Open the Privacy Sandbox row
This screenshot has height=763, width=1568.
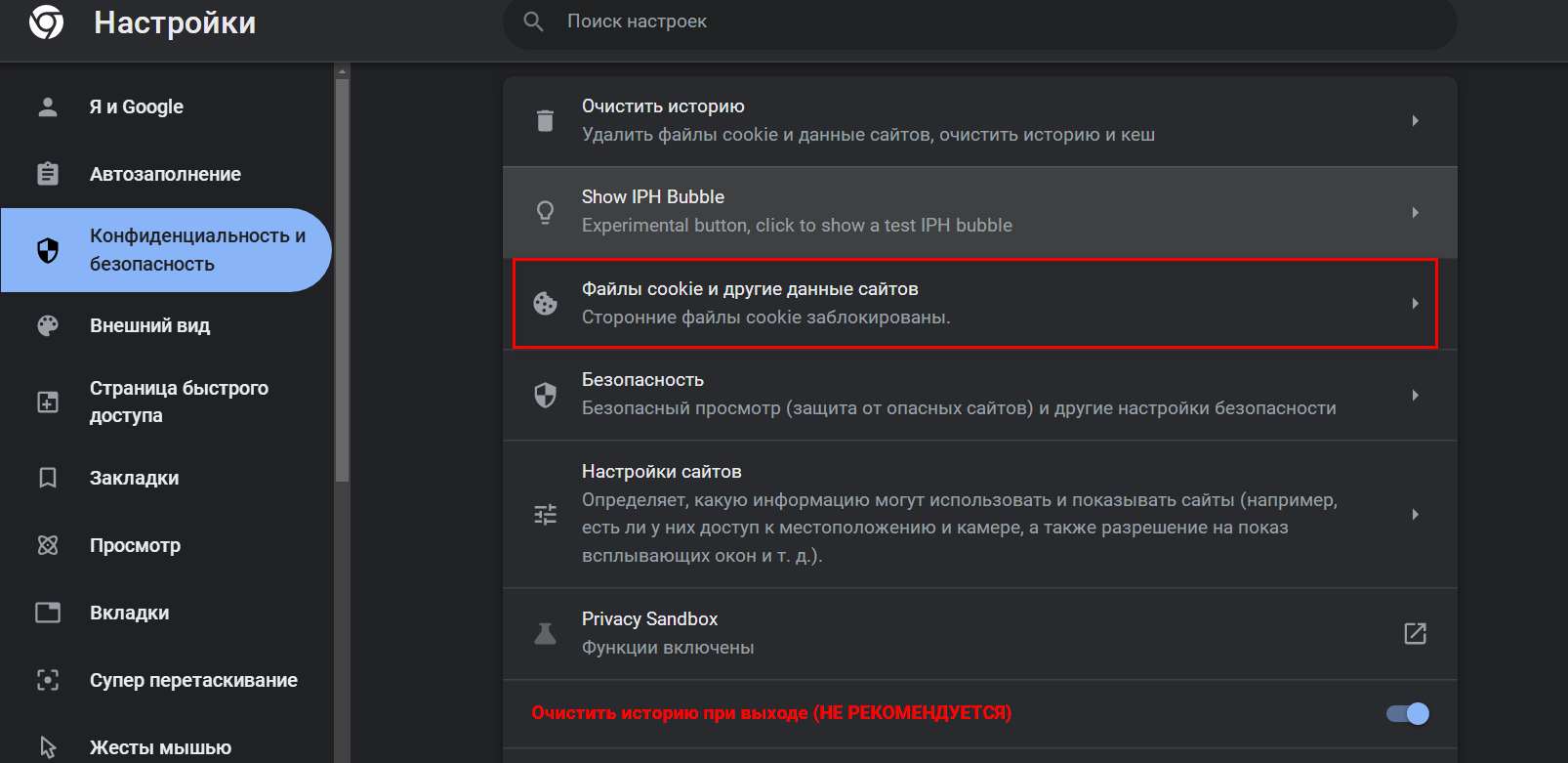(979, 633)
